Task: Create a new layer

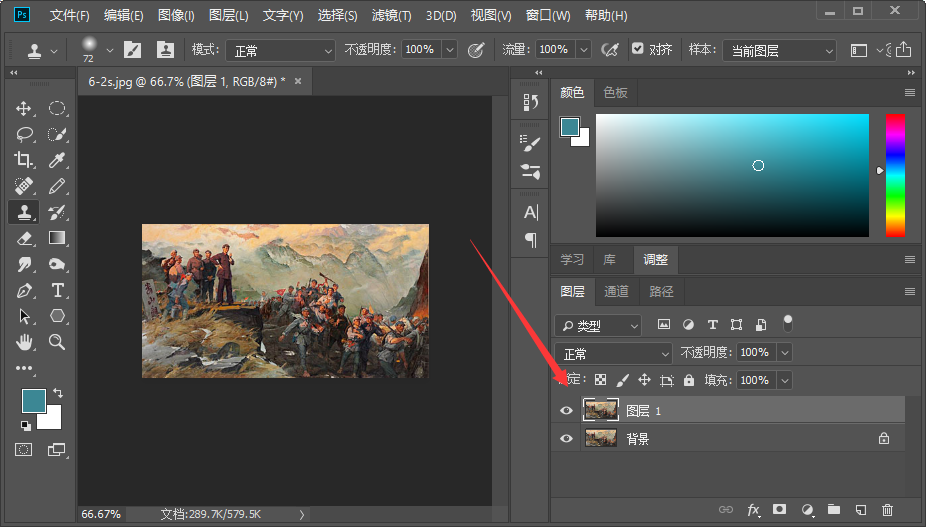Action: (860, 509)
